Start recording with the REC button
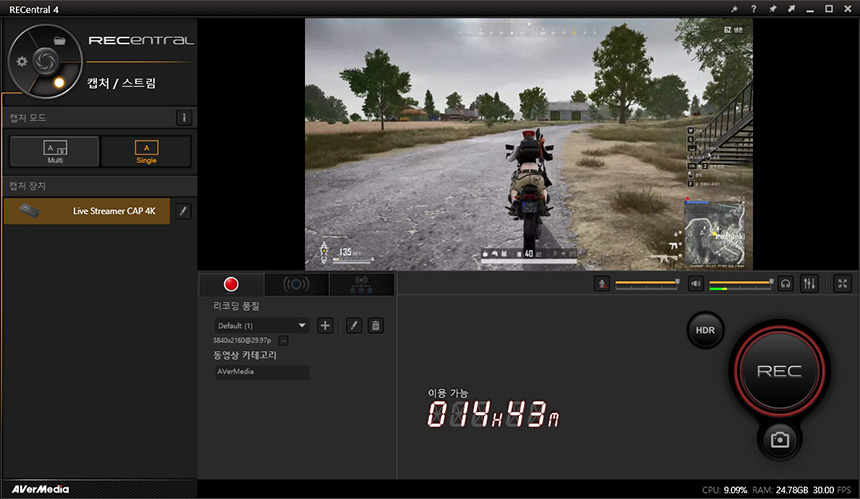 (x=779, y=371)
